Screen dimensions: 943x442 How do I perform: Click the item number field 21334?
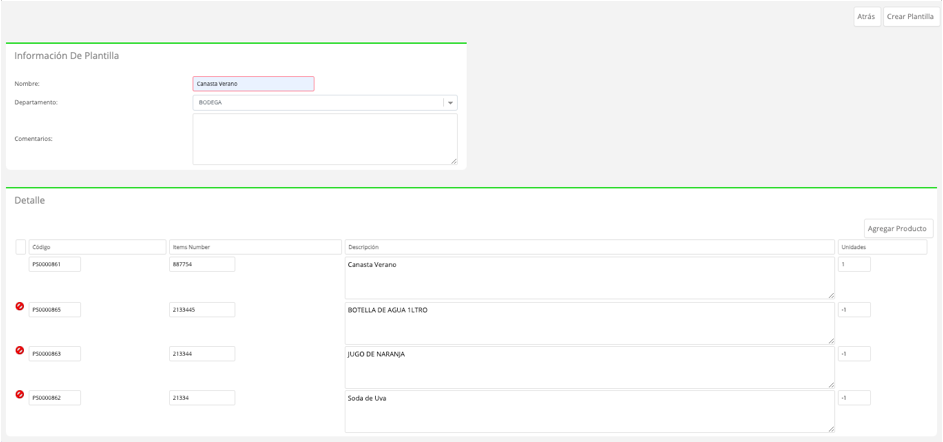coord(202,397)
